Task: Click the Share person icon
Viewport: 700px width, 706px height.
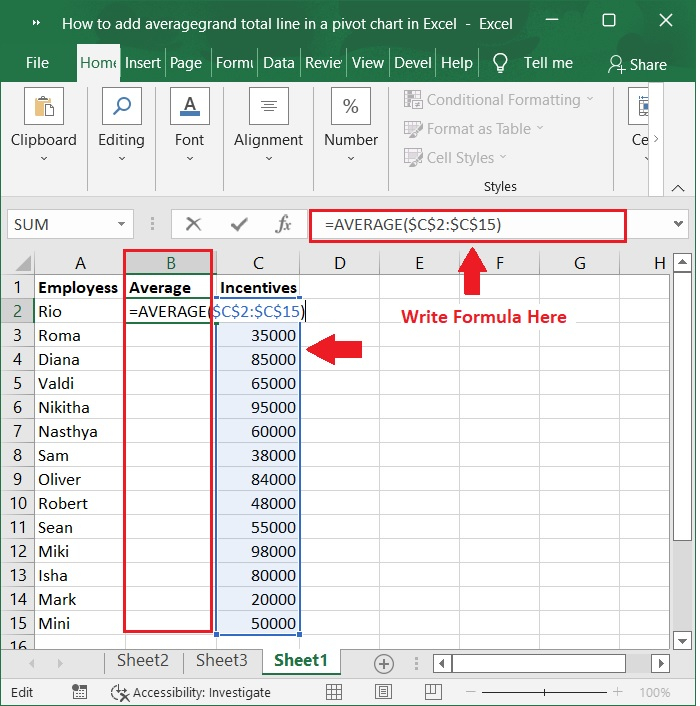Action: coord(616,64)
